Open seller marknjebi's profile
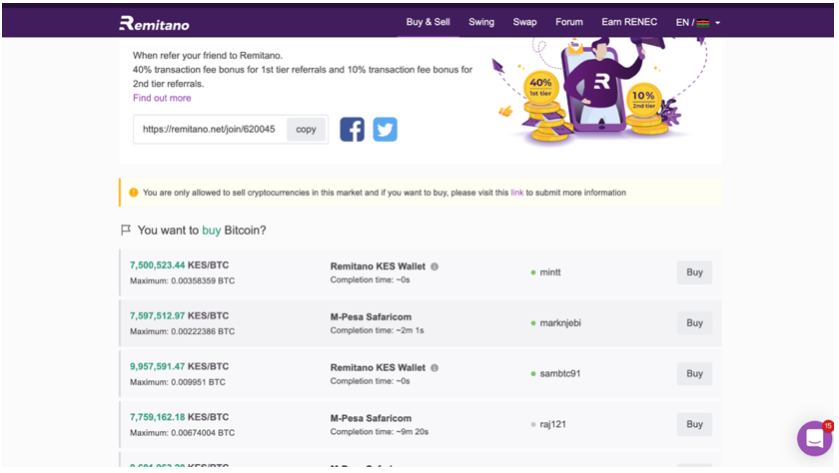The height and width of the screenshot is (473, 839). pos(560,323)
